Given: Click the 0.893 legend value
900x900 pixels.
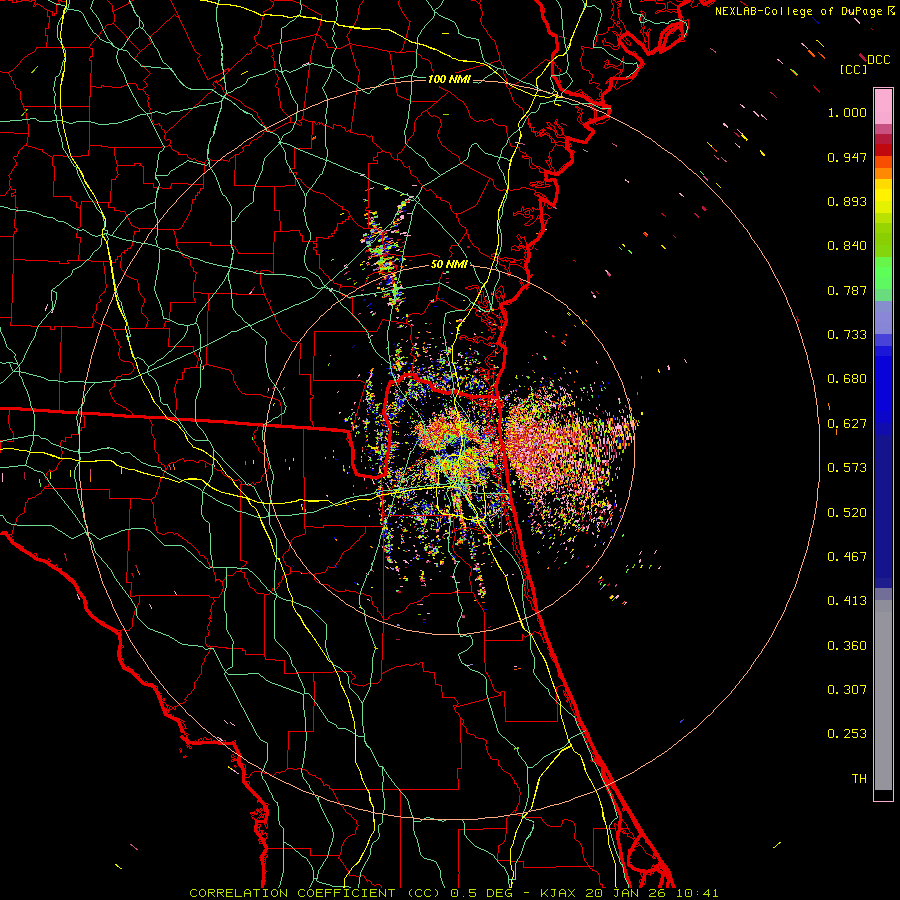Looking at the screenshot, I should tap(847, 201).
